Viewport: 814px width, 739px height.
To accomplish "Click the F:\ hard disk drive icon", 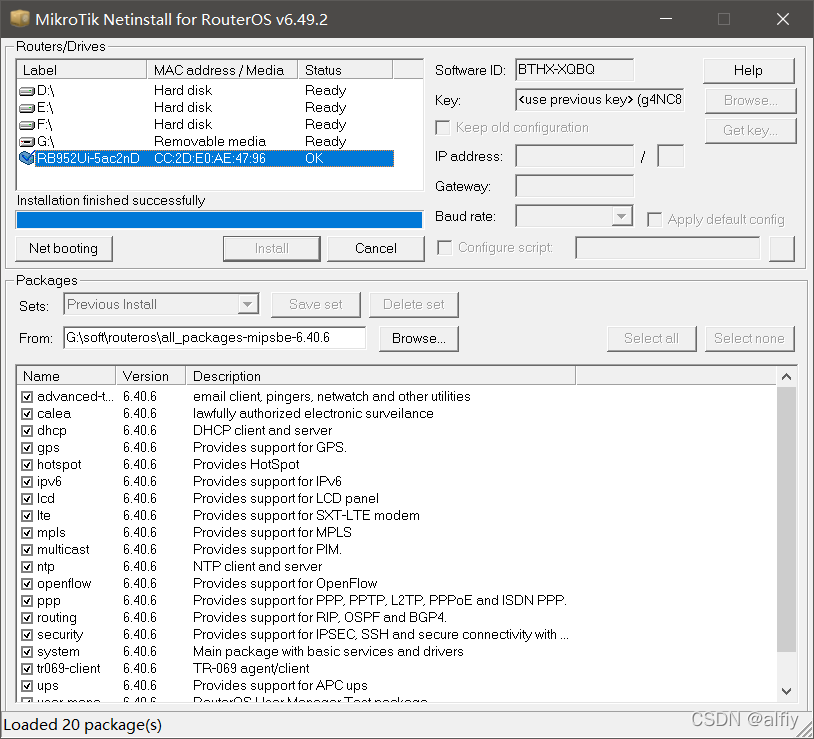I will (x=26, y=126).
